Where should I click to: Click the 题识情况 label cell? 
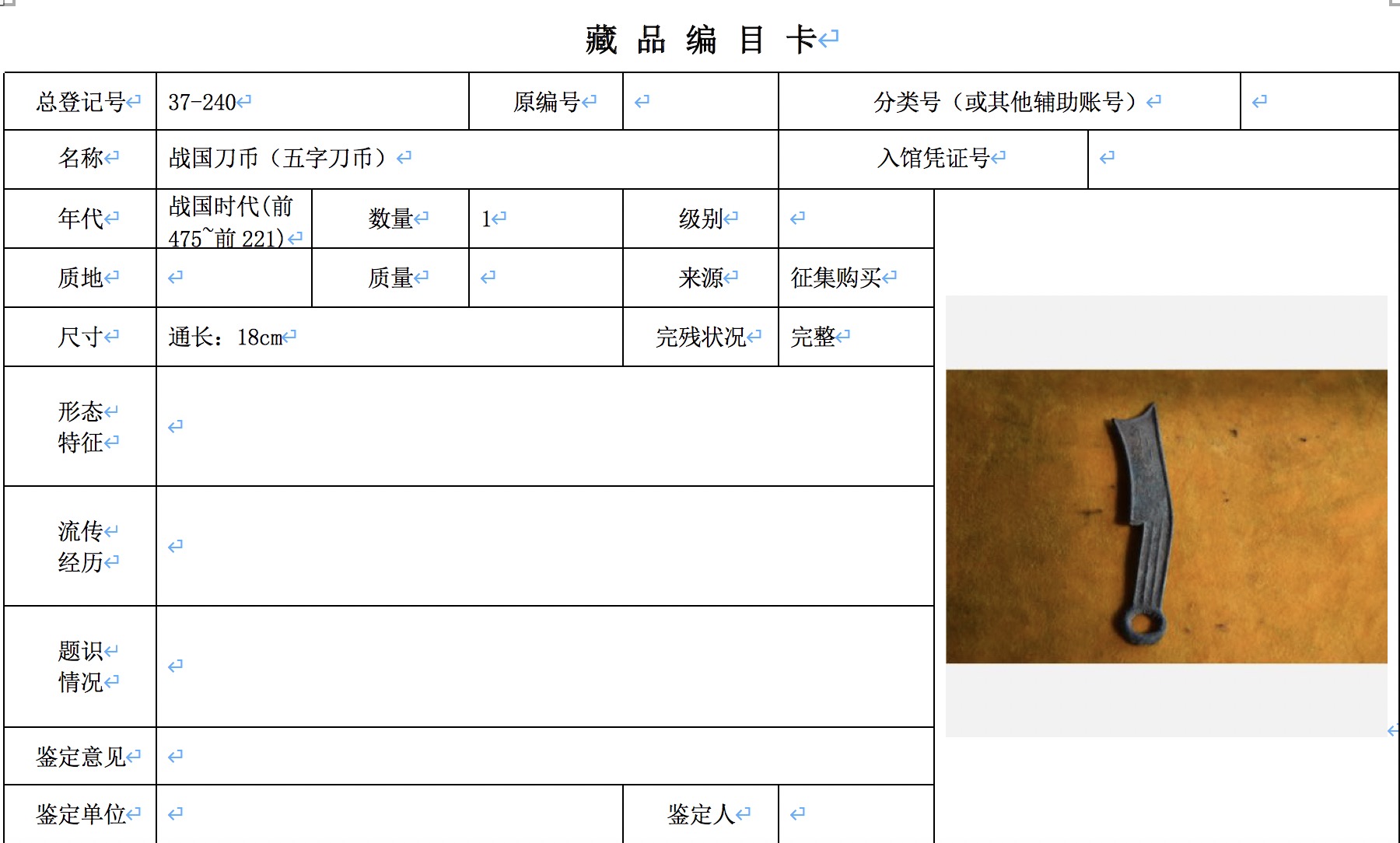(x=80, y=667)
